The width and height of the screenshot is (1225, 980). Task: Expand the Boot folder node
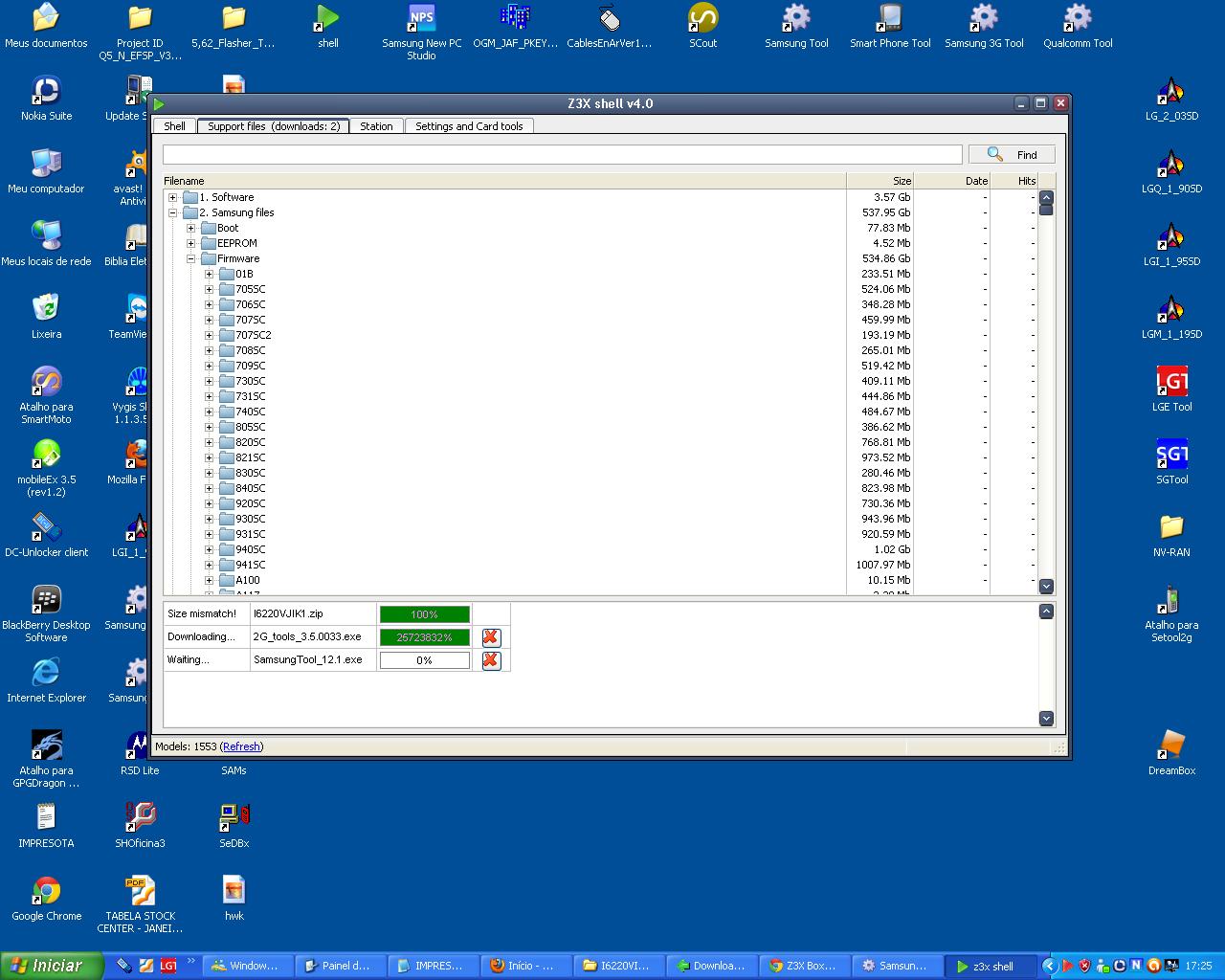pos(190,228)
